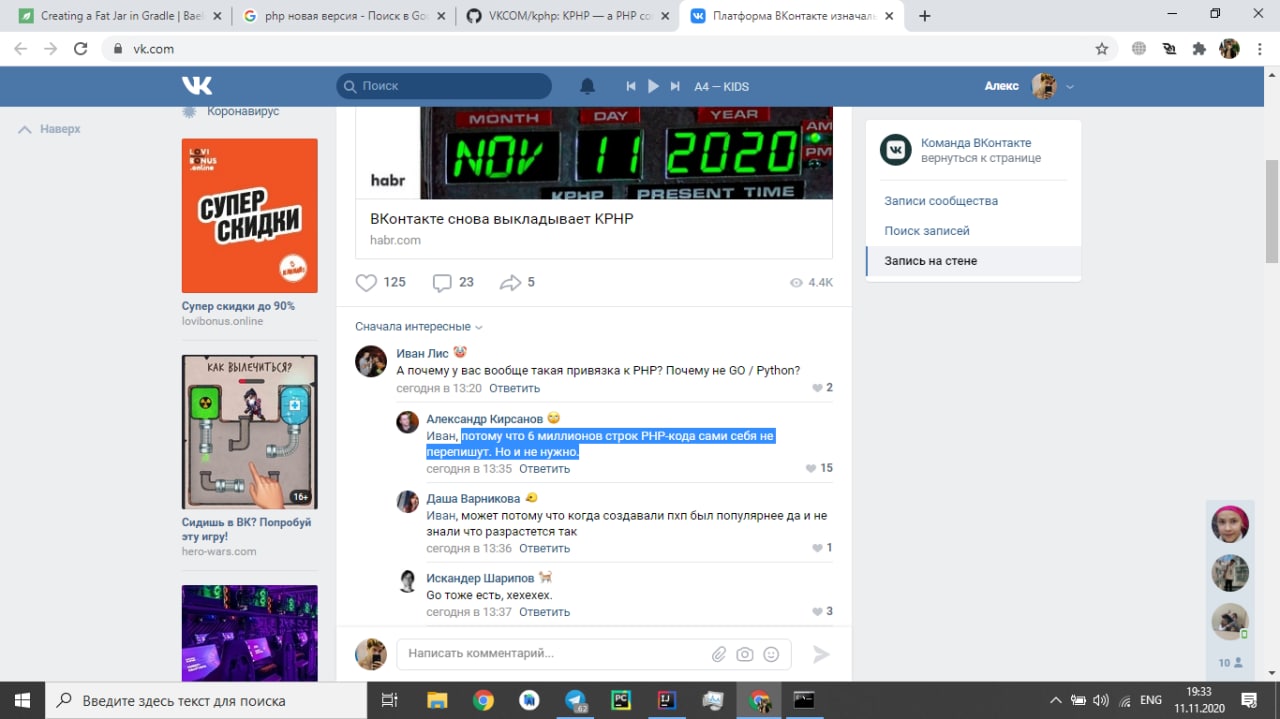Bookmark this page with the star icon
The width and height of the screenshot is (1280, 719).
click(1102, 48)
